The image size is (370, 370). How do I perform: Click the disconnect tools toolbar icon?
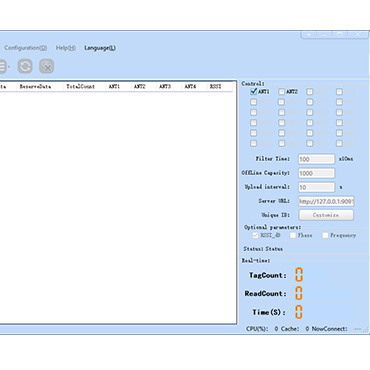click(47, 66)
